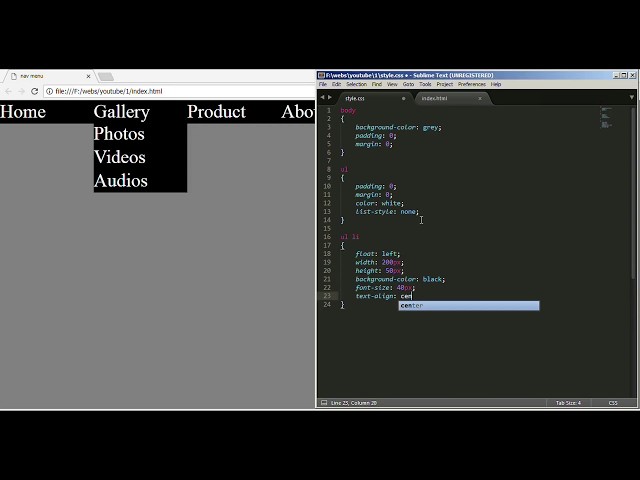
Task: Place cursor on background-color: grey line
Action: pyautogui.click(x=398, y=127)
